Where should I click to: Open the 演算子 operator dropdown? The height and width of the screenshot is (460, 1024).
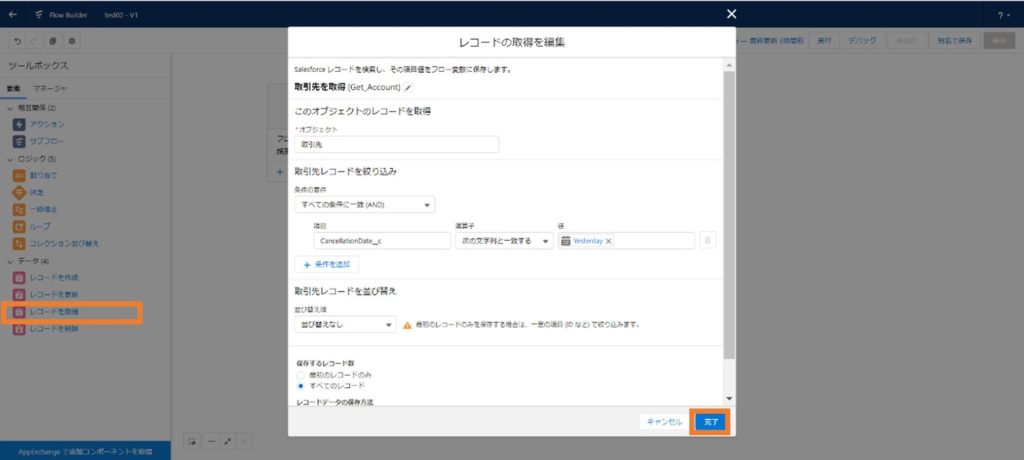coord(504,240)
